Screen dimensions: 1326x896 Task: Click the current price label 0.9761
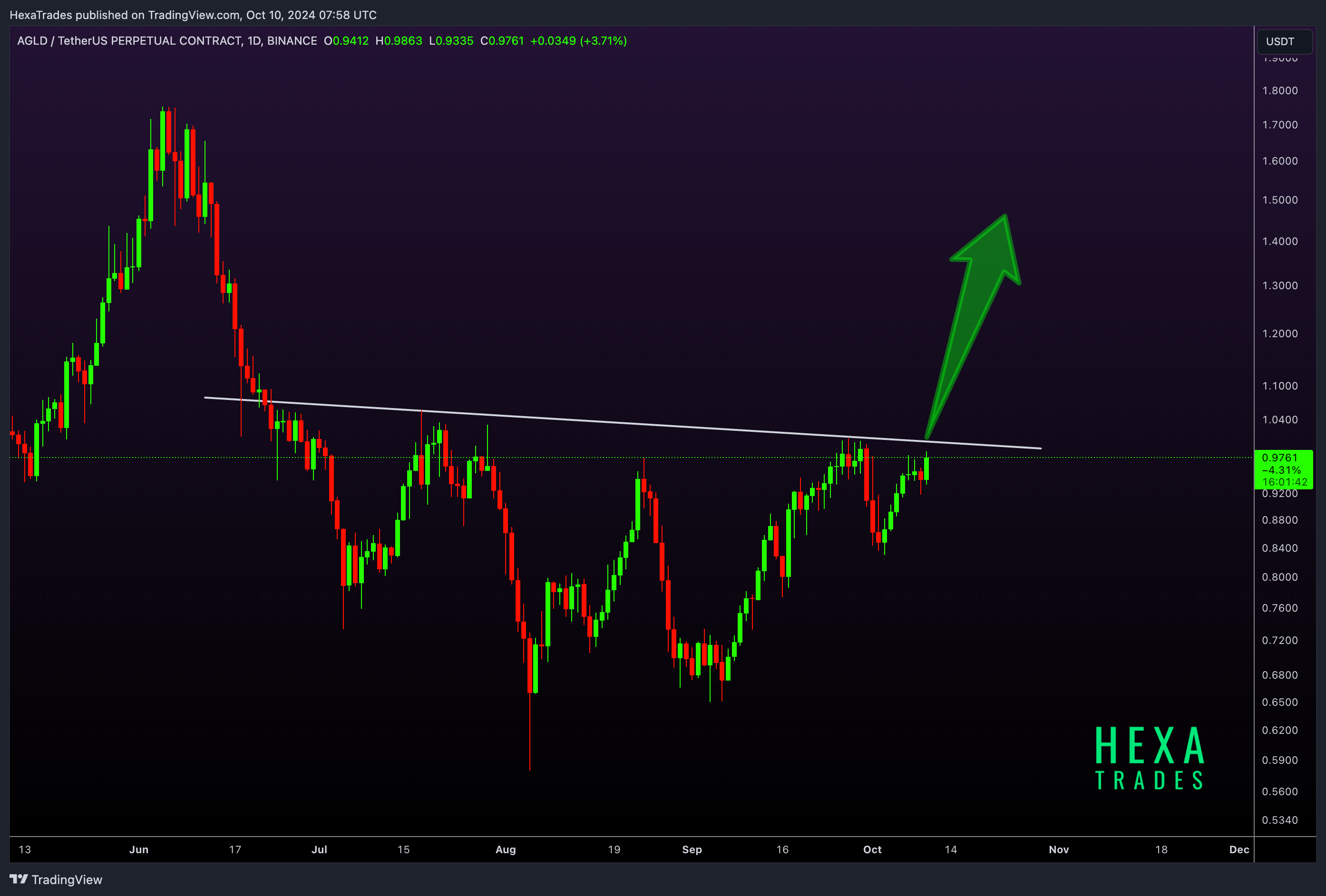1280,458
